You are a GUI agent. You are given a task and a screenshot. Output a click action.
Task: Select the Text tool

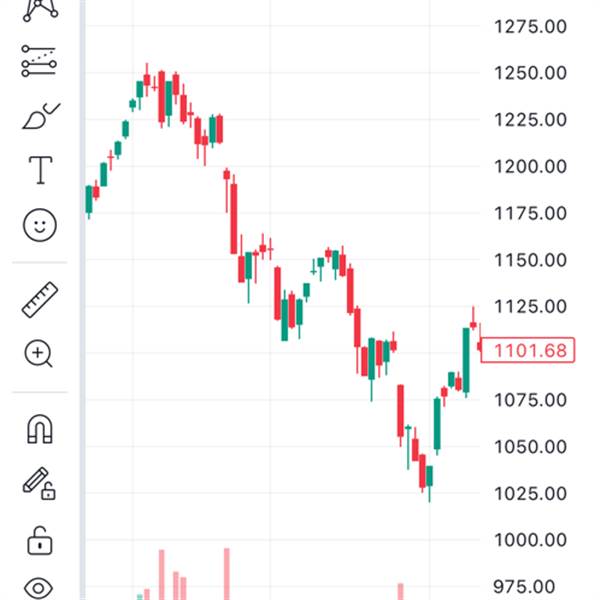tap(40, 170)
